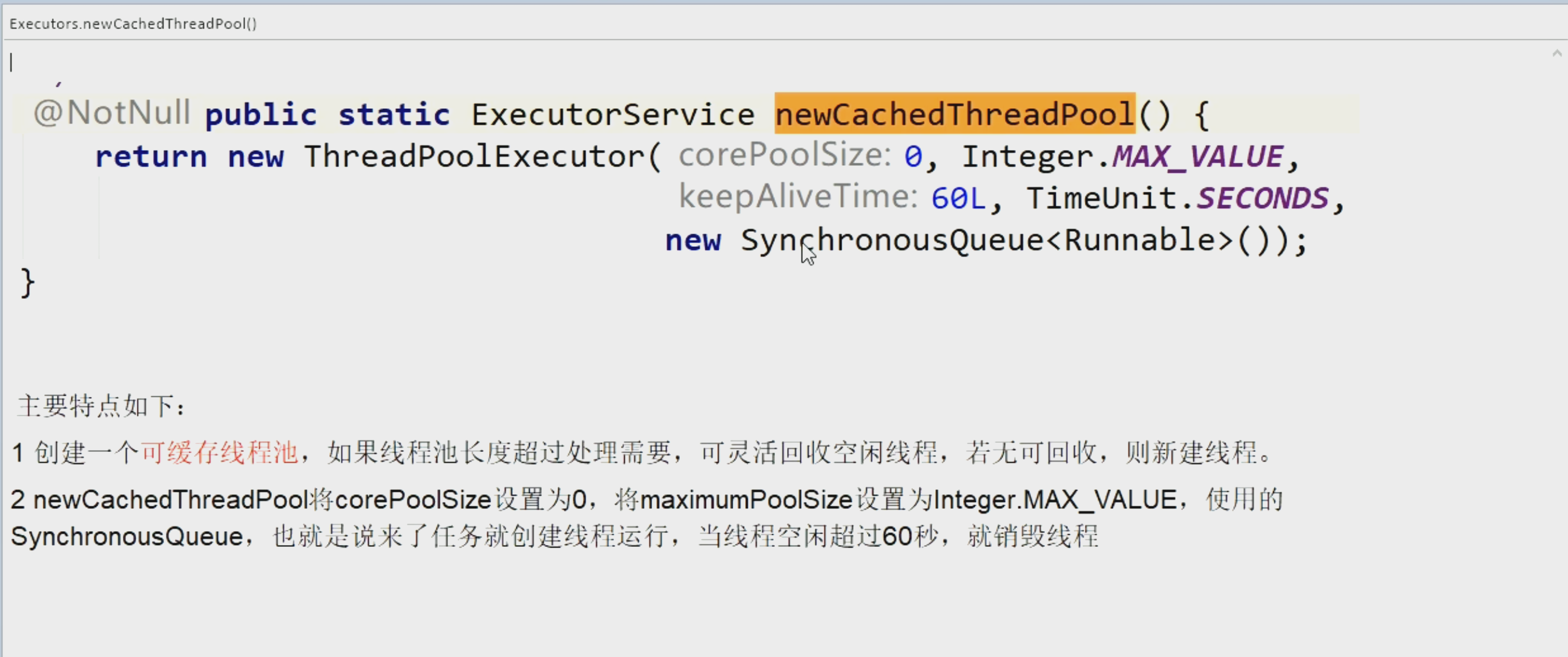The height and width of the screenshot is (657, 1568).
Task: Click the note title Executors.newCachedThreadPool()
Action: point(133,24)
